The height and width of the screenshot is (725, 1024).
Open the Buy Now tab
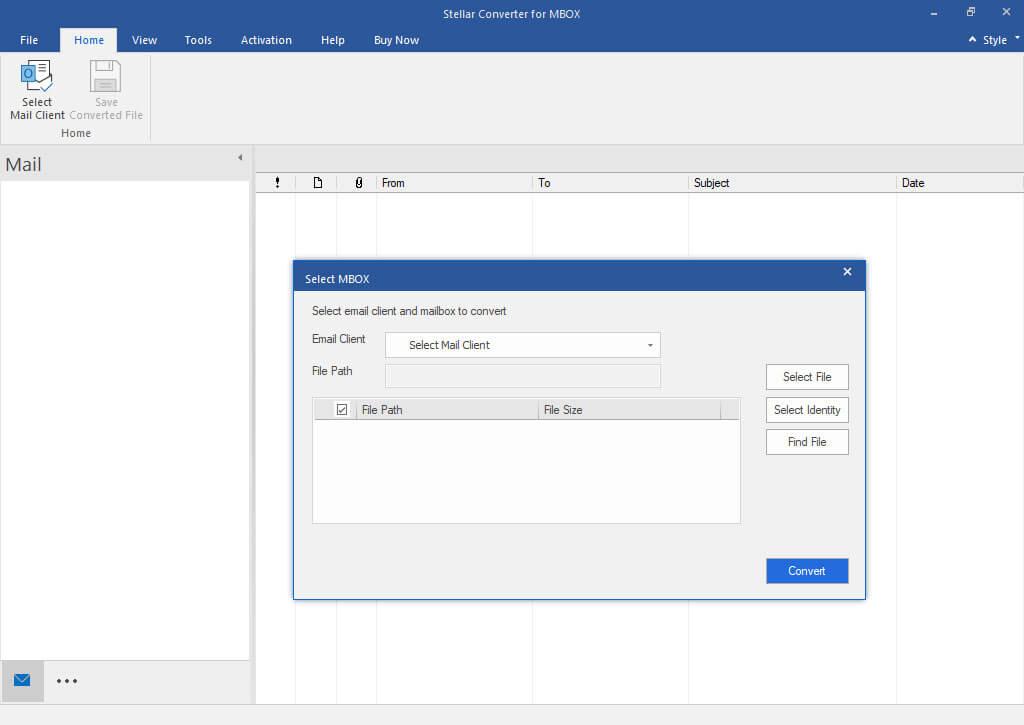[x=396, y=40]
